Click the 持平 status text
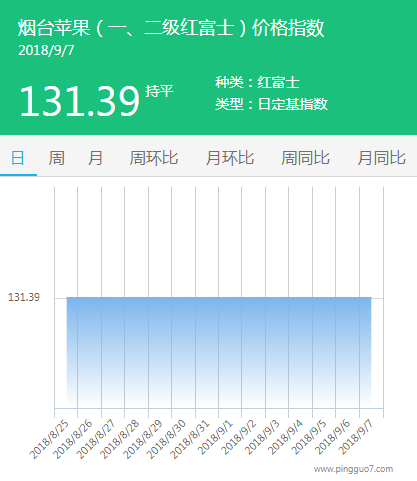The width and height of the screenshot is (417, 481). (159, 91)
